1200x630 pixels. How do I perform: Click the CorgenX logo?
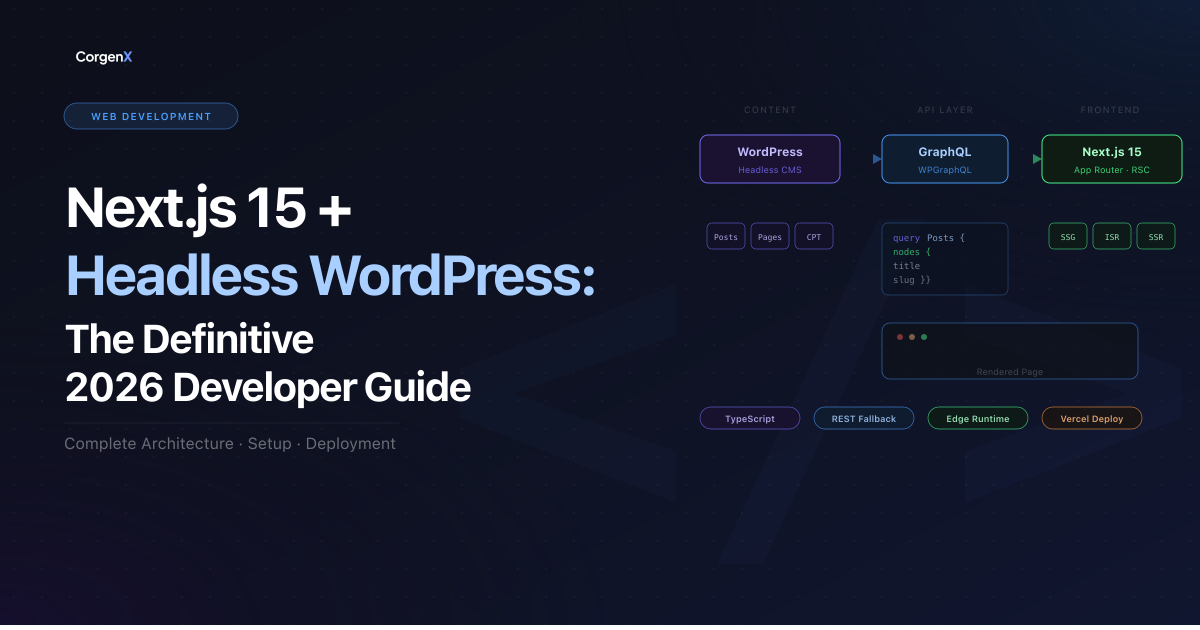tap(104, 57)
